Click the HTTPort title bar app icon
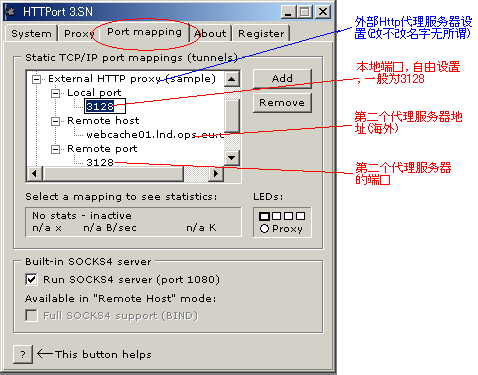The image size is (478, 375). [11, 12]
